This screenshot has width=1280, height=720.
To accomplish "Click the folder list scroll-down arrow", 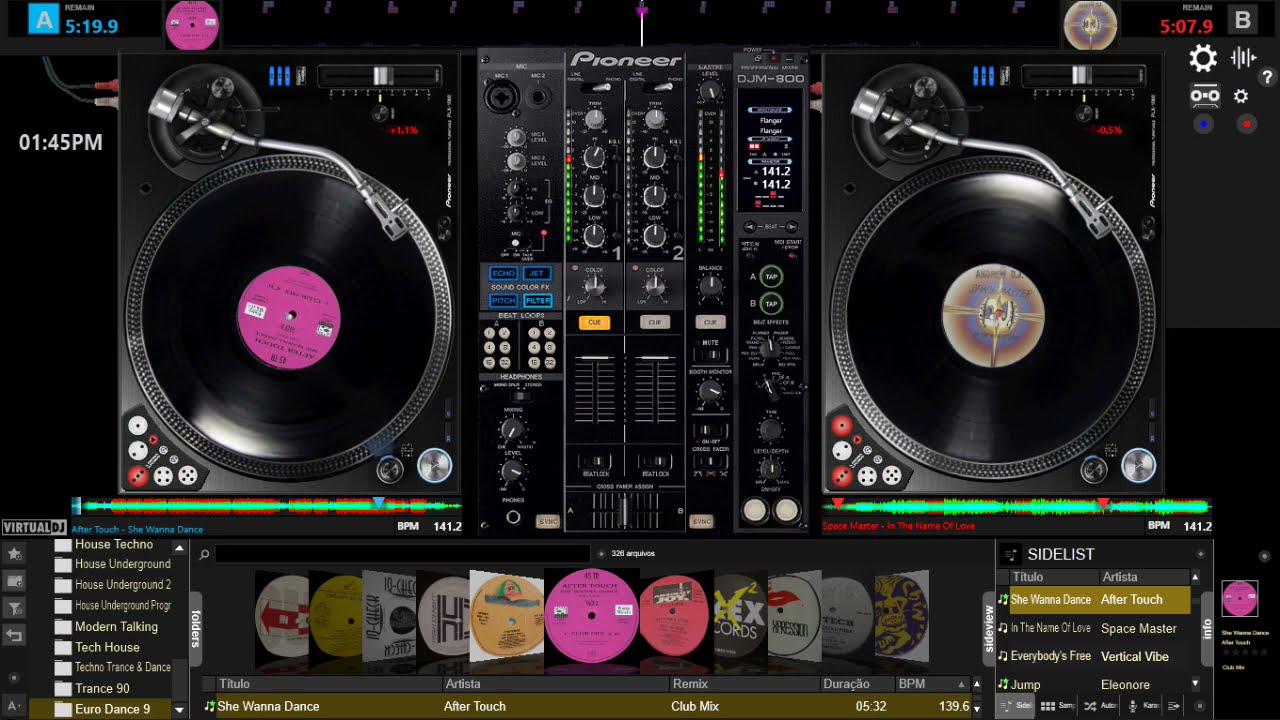I will coord(180,710).
